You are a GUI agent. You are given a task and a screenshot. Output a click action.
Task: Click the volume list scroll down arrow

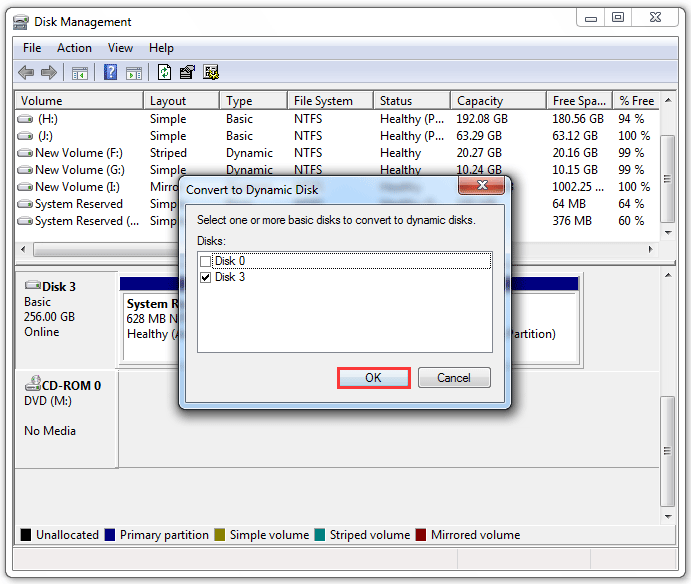coord(668,232)
